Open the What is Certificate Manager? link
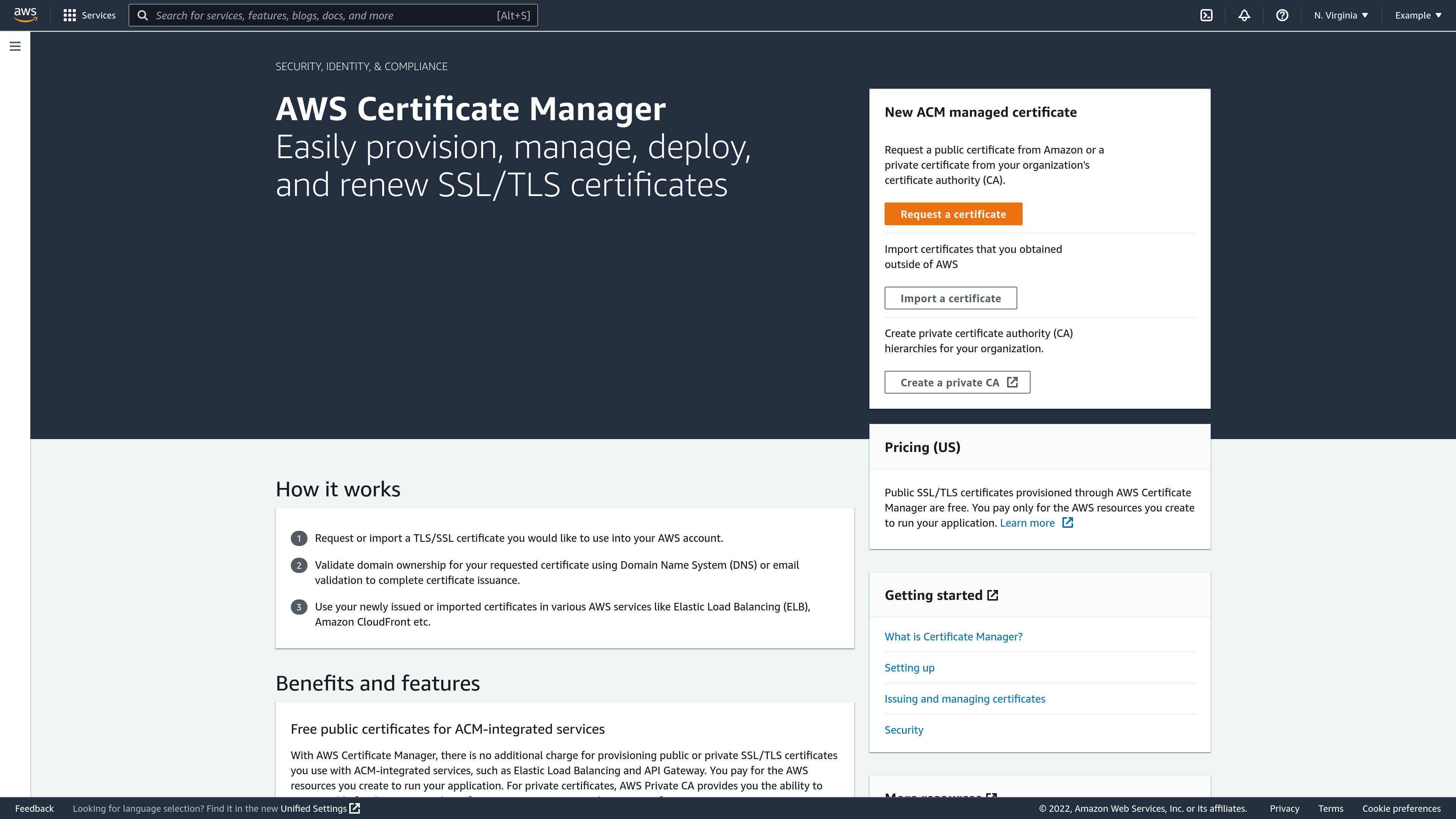This screenshot has height=819, width=1456. pyautogui.click(x=954, y=637)
